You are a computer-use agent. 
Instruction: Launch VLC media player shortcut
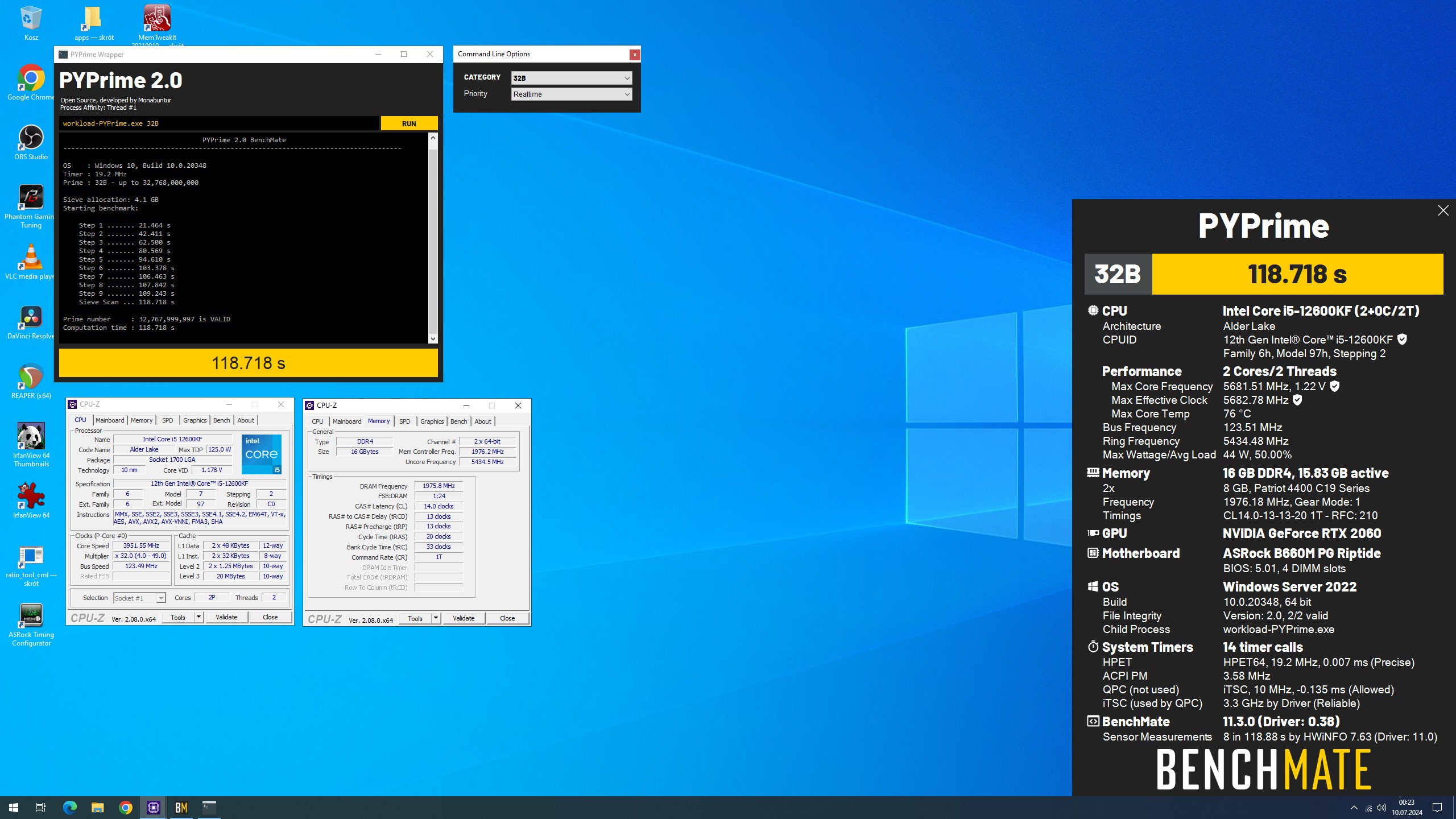pyautogui.click(x=31, y=262)
